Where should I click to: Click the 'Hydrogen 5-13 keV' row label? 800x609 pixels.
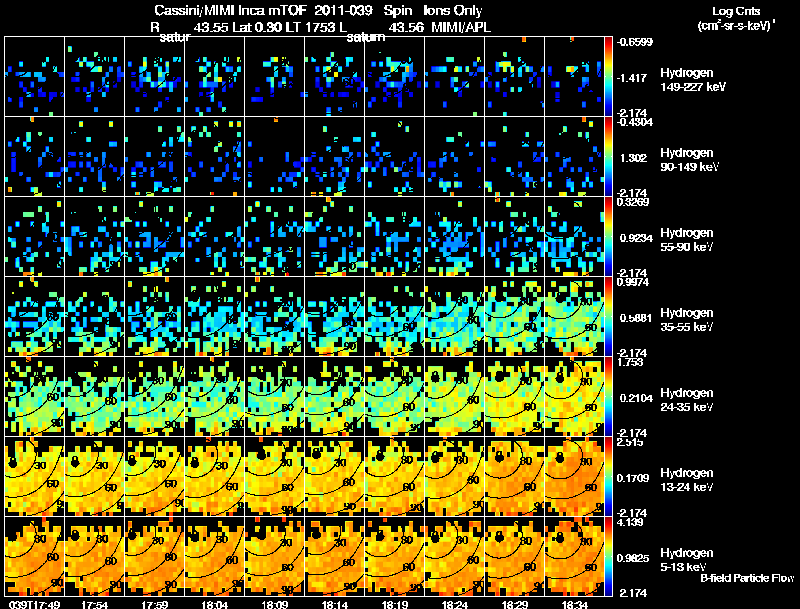click(x=687, y=560)
